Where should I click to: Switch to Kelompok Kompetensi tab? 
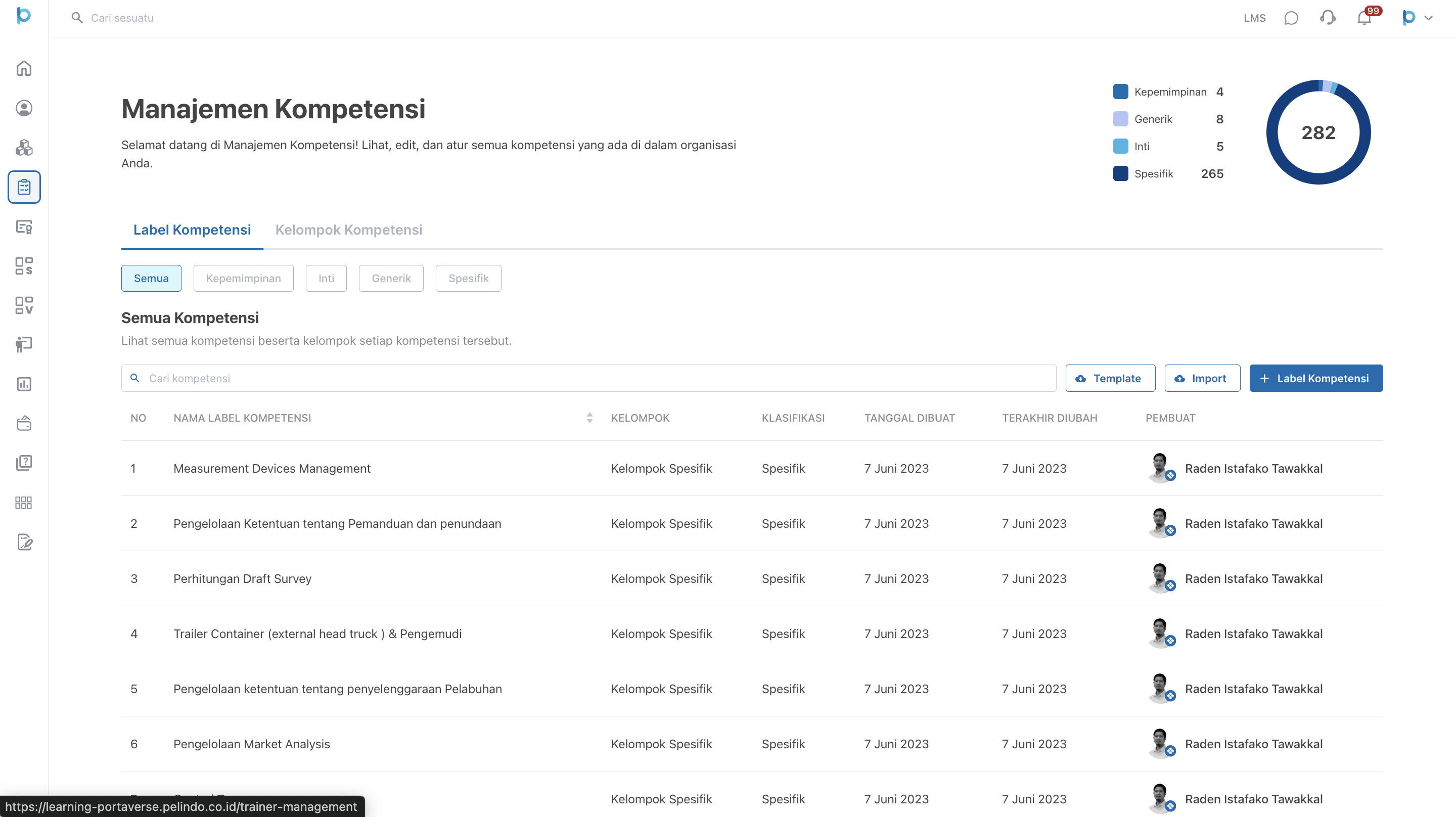point(349,230)
